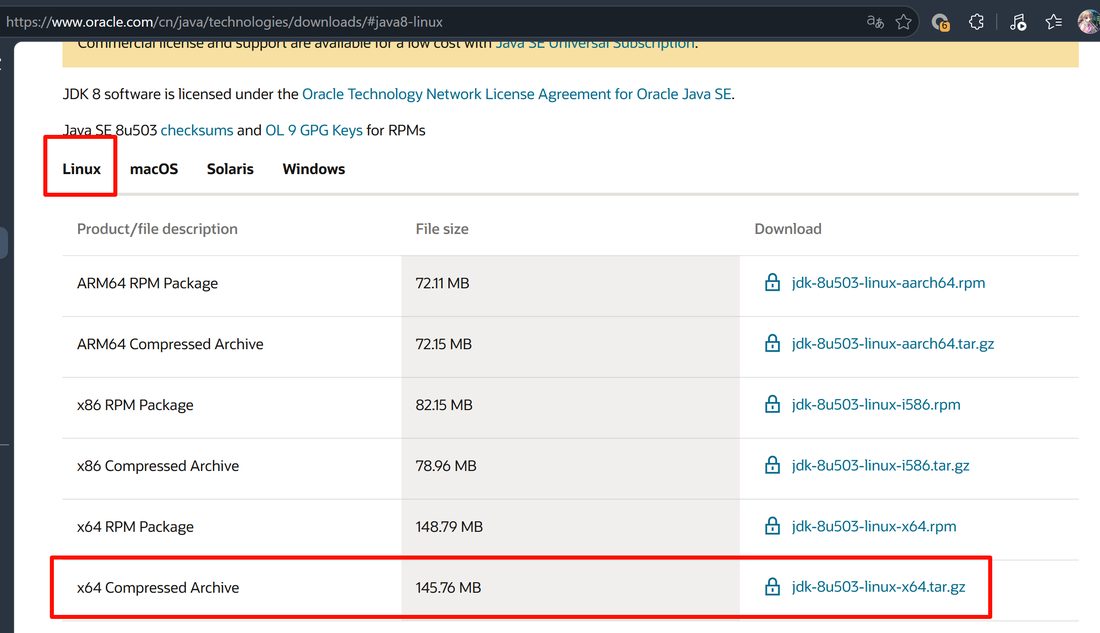
Task: Download jdk-8u503-linux-i586.tar.gz
Action: pyautogui.click(x=880, y=465)
